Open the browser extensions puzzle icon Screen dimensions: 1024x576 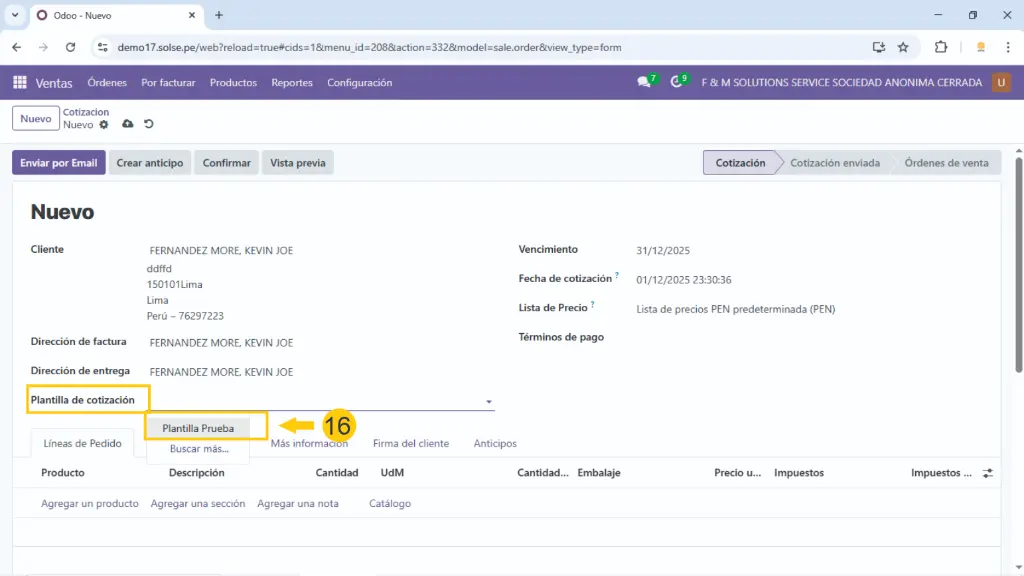point(941,47)
